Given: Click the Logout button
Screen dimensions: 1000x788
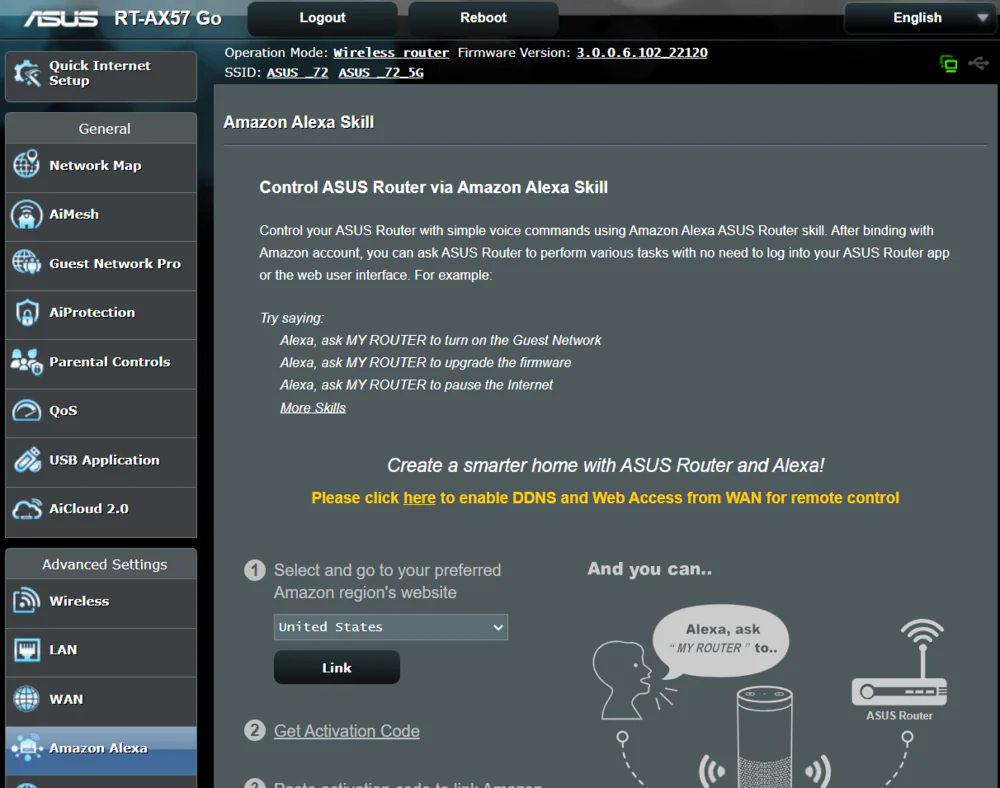Looking at the screenshot, I should [323, 18].
